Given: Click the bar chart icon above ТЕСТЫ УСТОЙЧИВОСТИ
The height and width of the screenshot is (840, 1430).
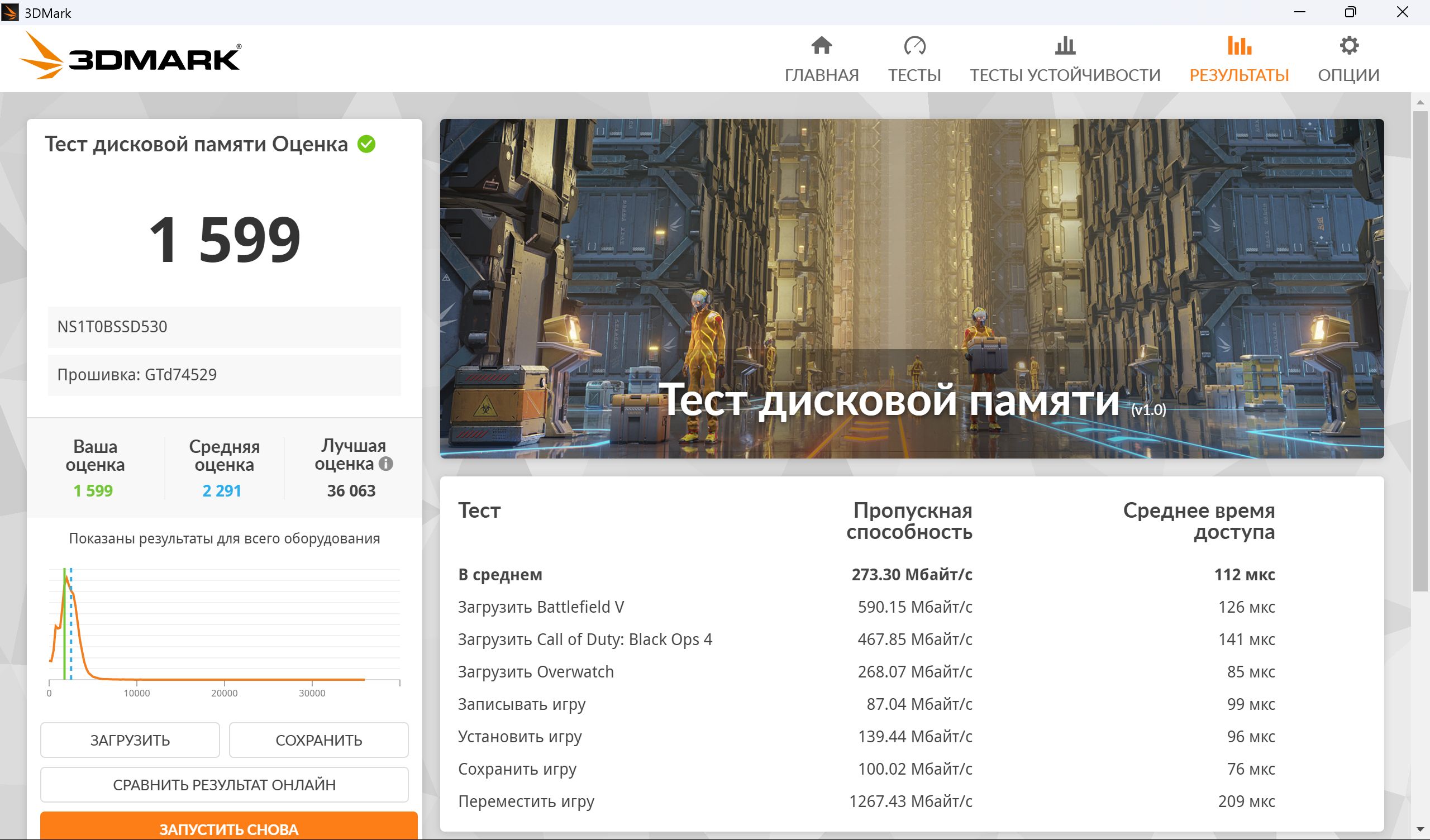Looking at the screenshot, I should (1065, 45).
